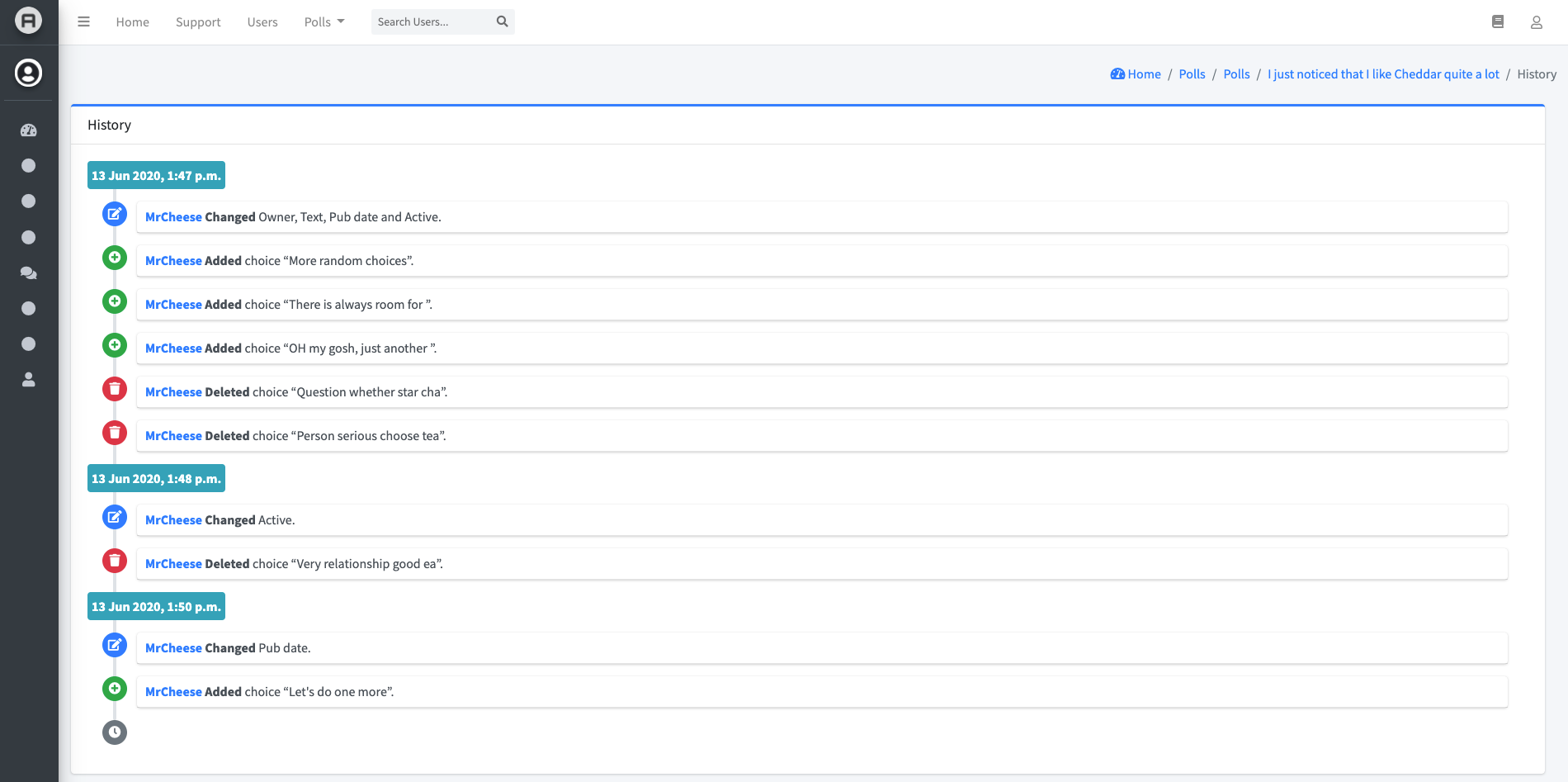The image size is (1568, 782).
Task: Click MrCheese link in "Changed Pub date" entry
Action: [173, 648]
